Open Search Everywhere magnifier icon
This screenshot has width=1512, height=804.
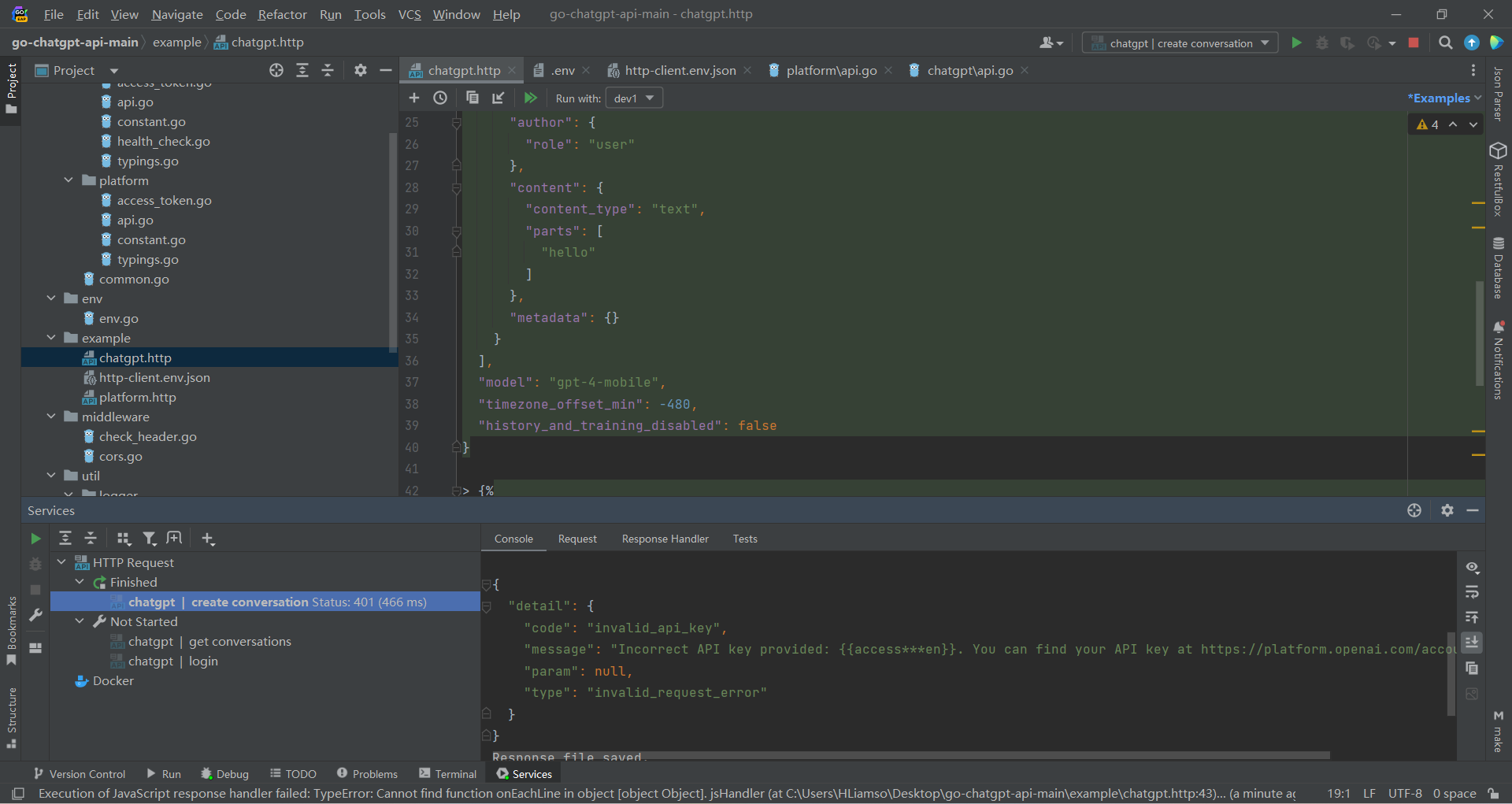[x=1445, y=43]
